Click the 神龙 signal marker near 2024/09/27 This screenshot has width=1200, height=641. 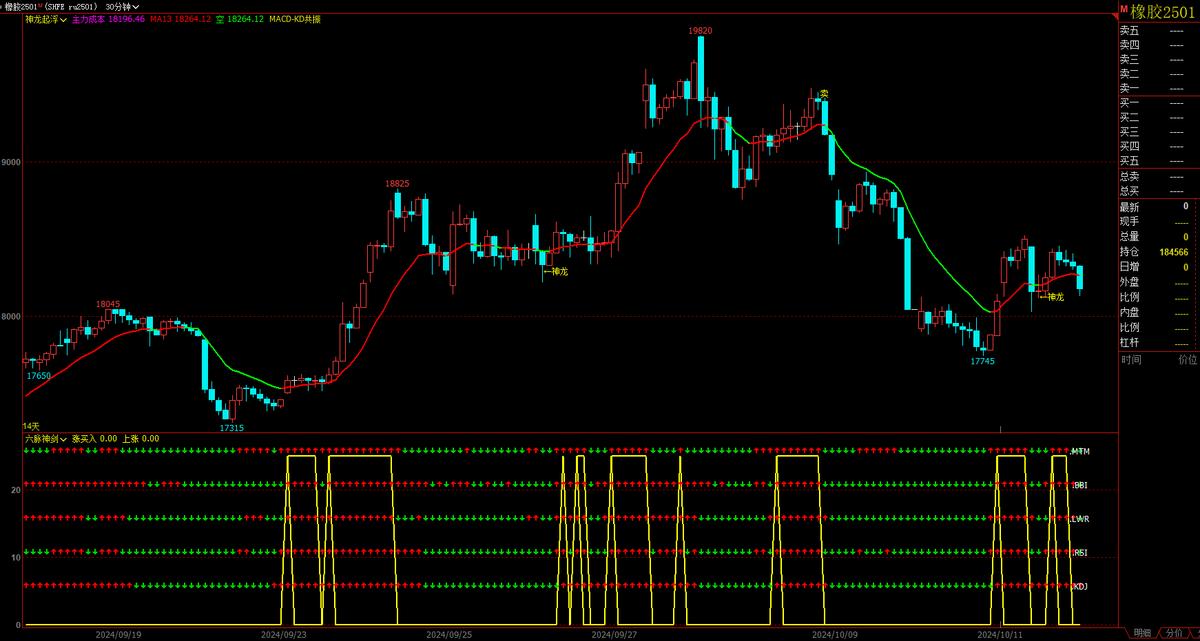[x=555, y=271]
